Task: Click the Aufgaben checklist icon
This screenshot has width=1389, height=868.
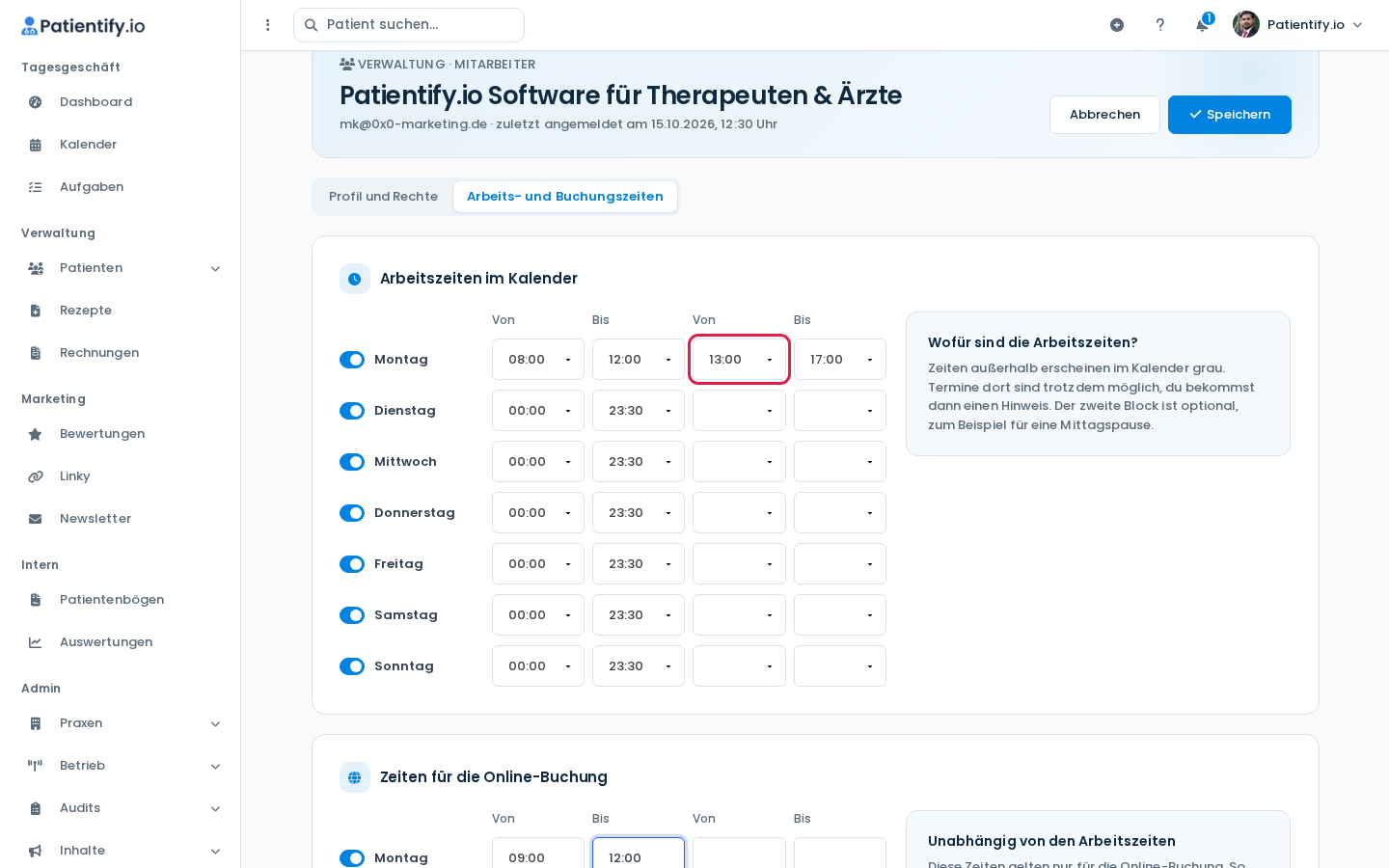Action: 36,187
